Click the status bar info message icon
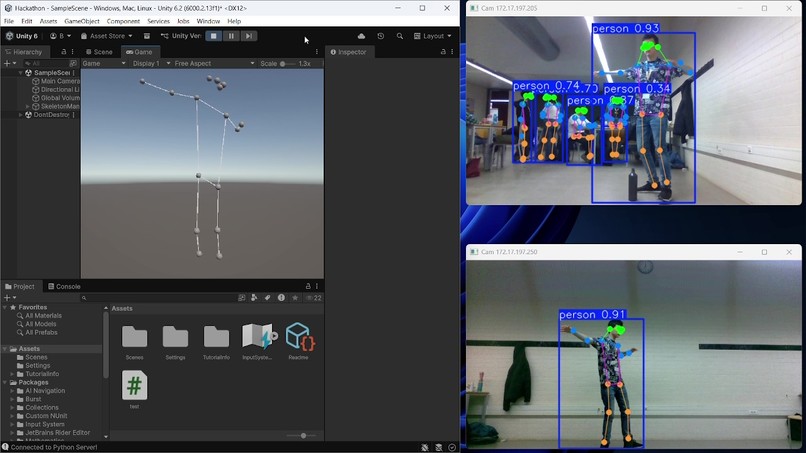Image resolution: width=806 pixels, height=453 pixels. coord(5,447)
